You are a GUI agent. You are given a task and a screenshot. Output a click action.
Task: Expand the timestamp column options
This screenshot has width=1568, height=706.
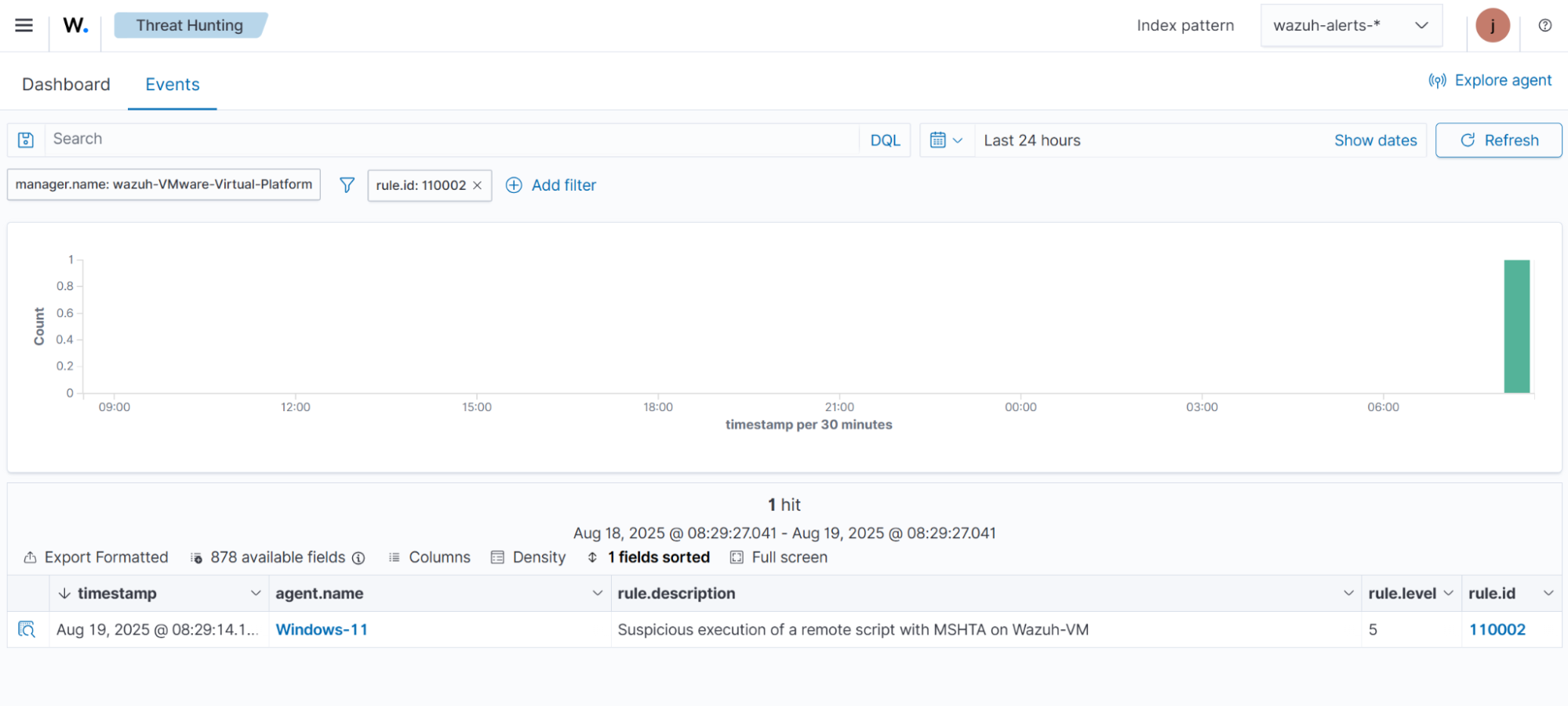255,593
